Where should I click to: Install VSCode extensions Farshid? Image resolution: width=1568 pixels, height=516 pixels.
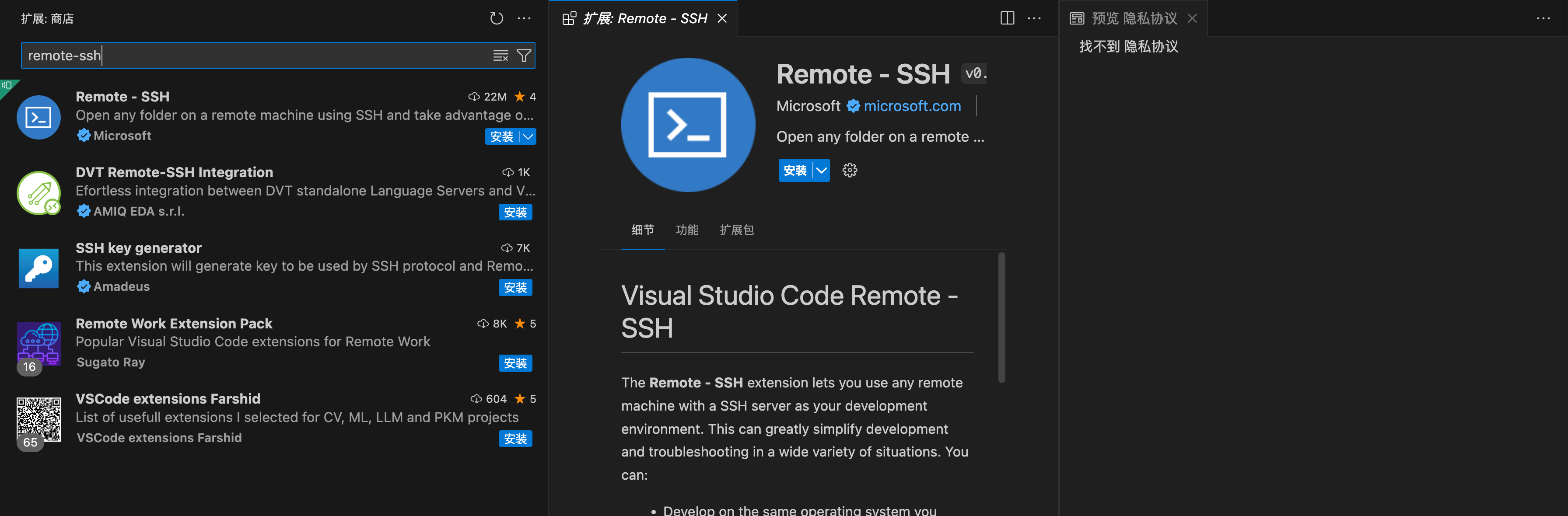(x=515, y=439)
